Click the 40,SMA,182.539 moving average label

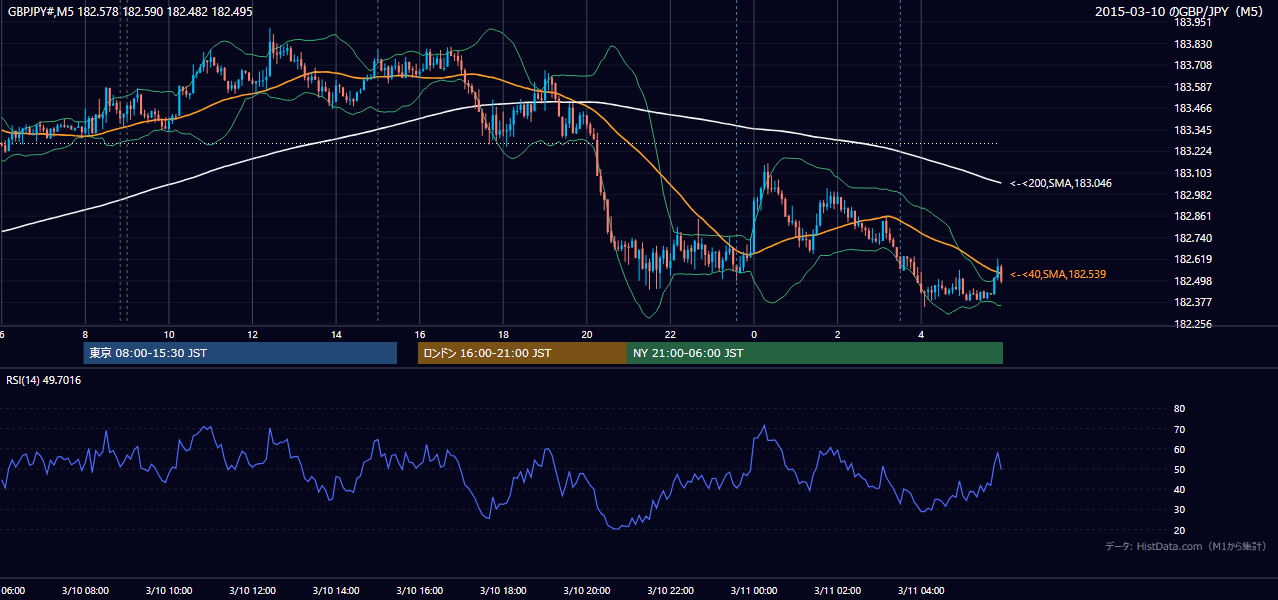1057,274
